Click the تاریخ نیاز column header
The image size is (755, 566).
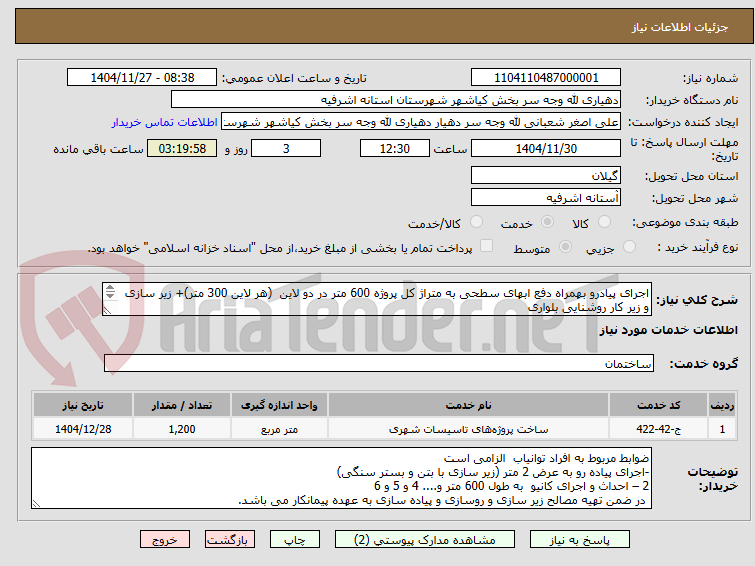pyautogui.click(x=83, y=405)
